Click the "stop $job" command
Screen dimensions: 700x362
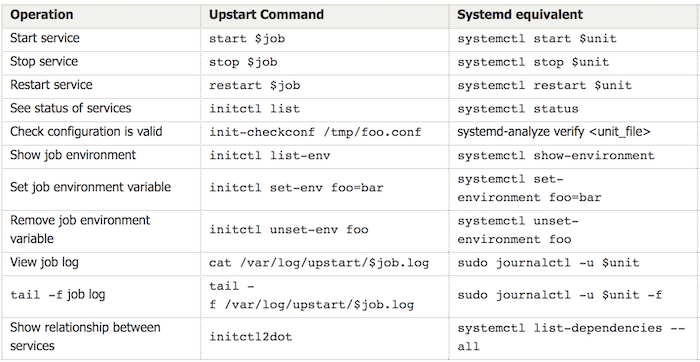(x=243, y=62)
